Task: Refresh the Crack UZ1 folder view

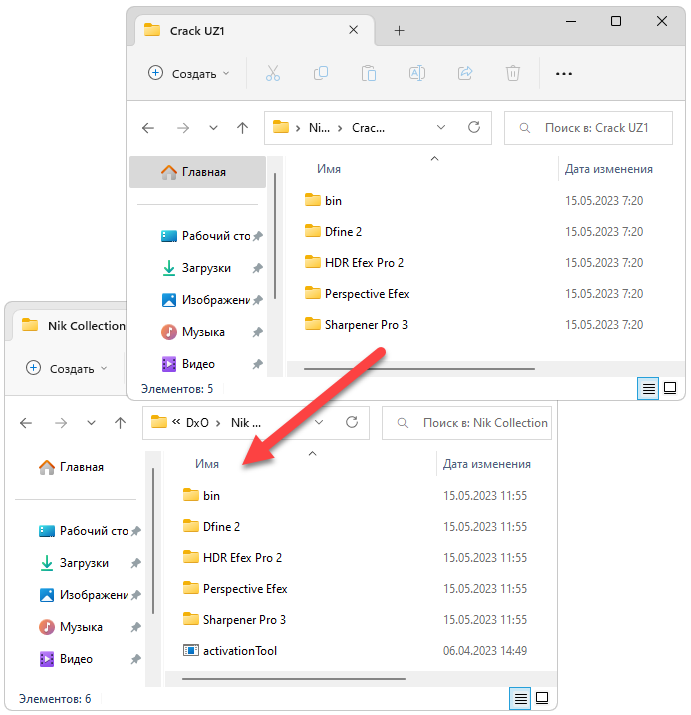Action: [x=474, y=127]
